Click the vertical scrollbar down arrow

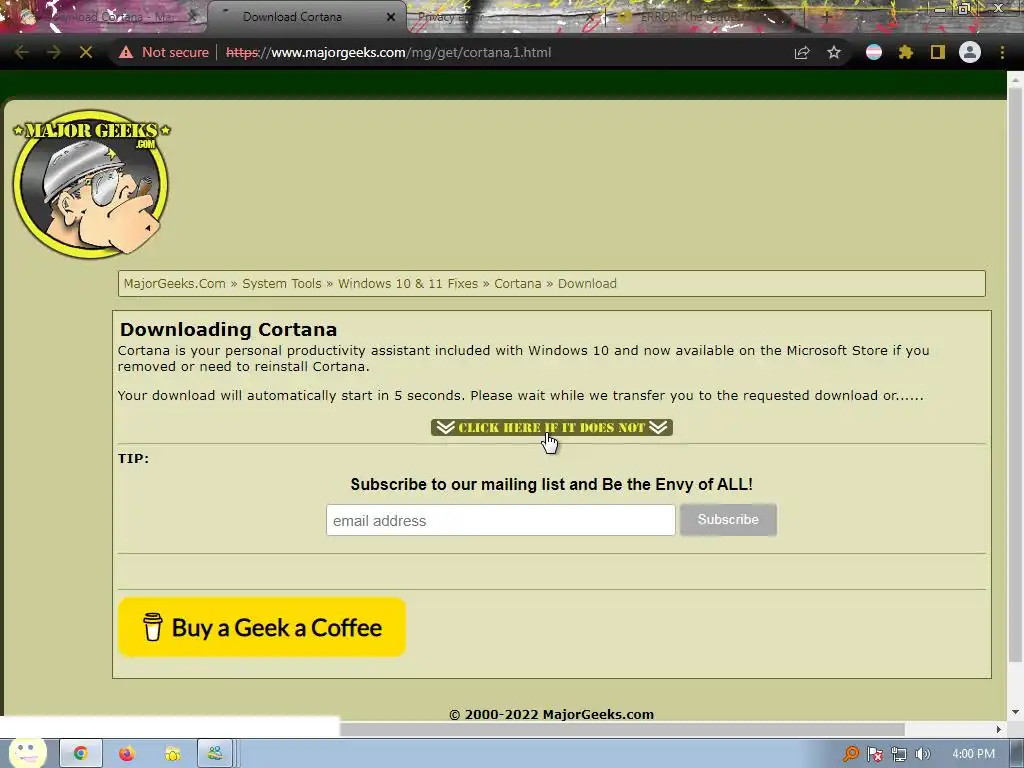[x=1015, y=712]
